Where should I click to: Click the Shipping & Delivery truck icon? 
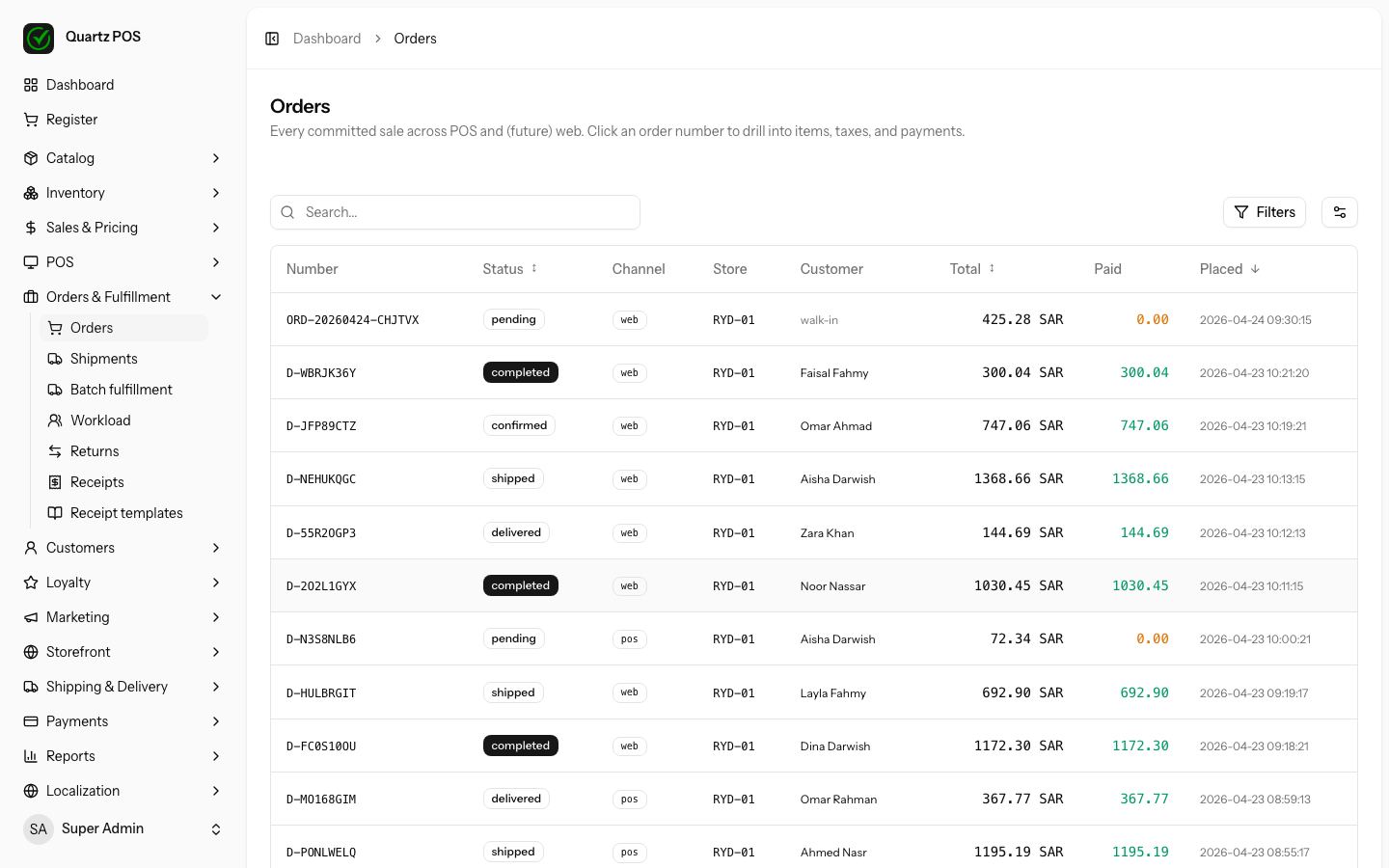[x=31, y=687]
